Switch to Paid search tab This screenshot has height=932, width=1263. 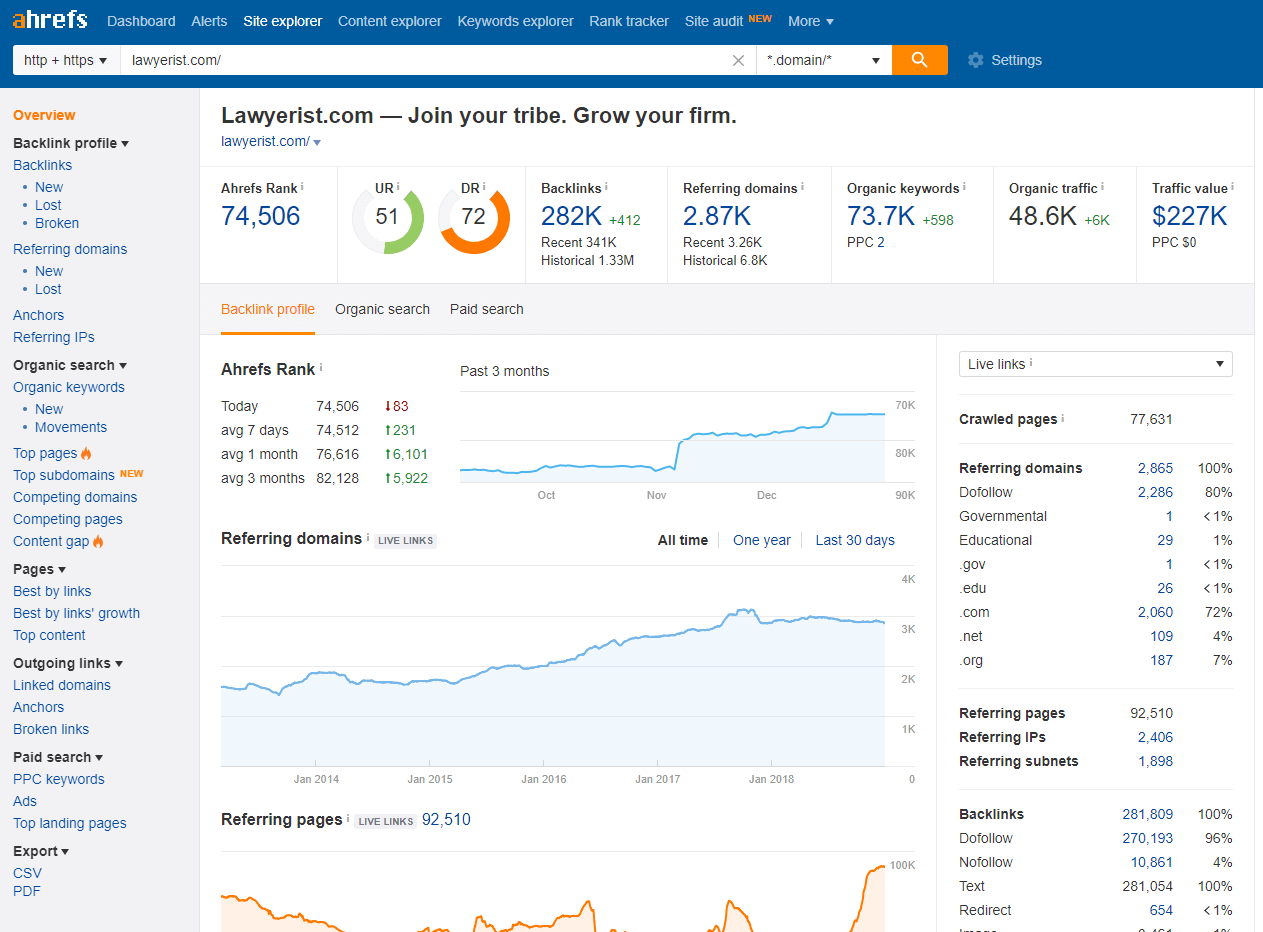(487, 309)
